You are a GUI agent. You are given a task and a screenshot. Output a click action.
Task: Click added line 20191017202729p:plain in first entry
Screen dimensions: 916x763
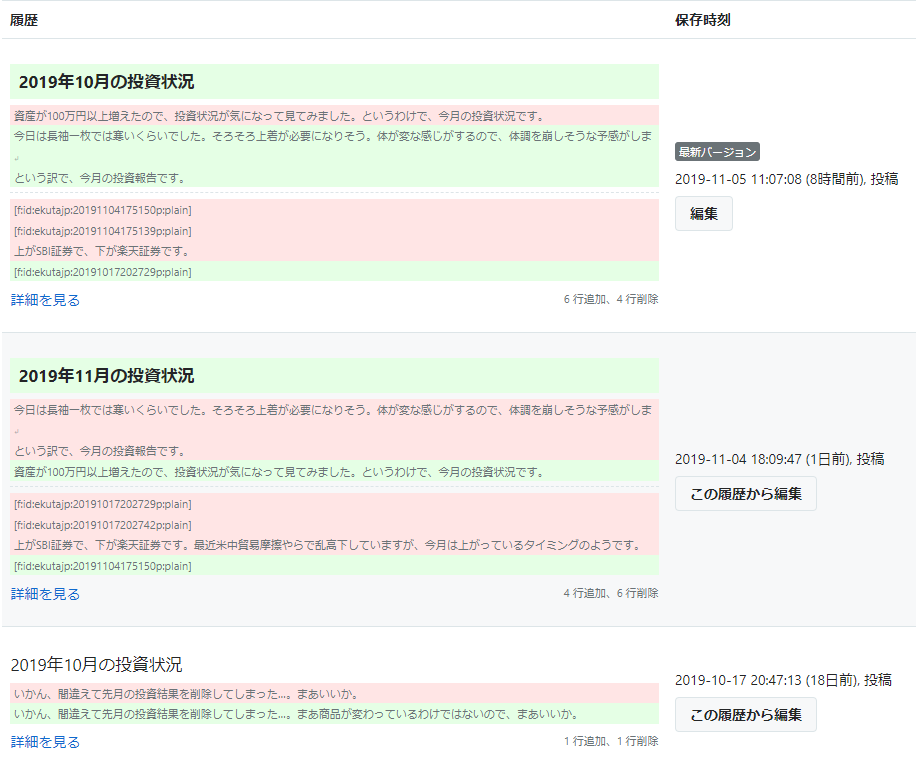click(x=334, y=272)
